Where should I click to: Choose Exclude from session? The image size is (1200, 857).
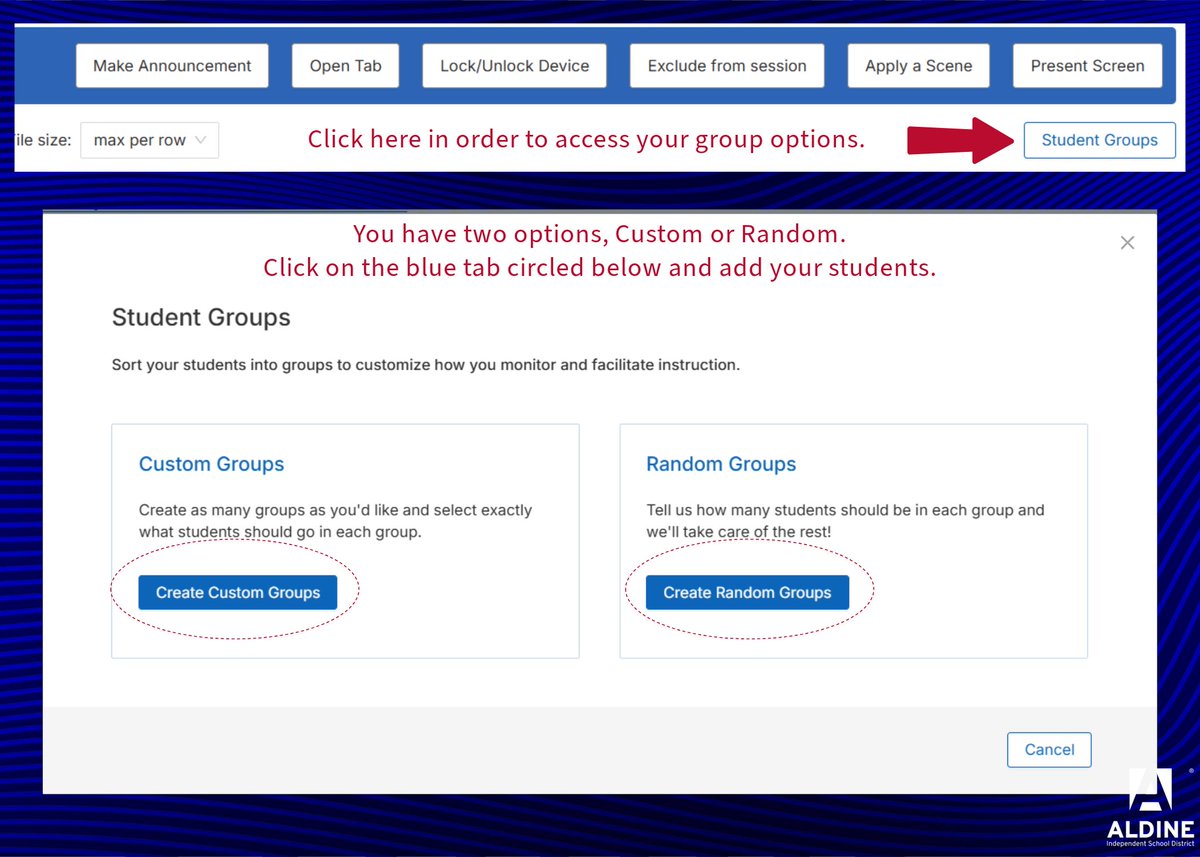pos(727,66)
